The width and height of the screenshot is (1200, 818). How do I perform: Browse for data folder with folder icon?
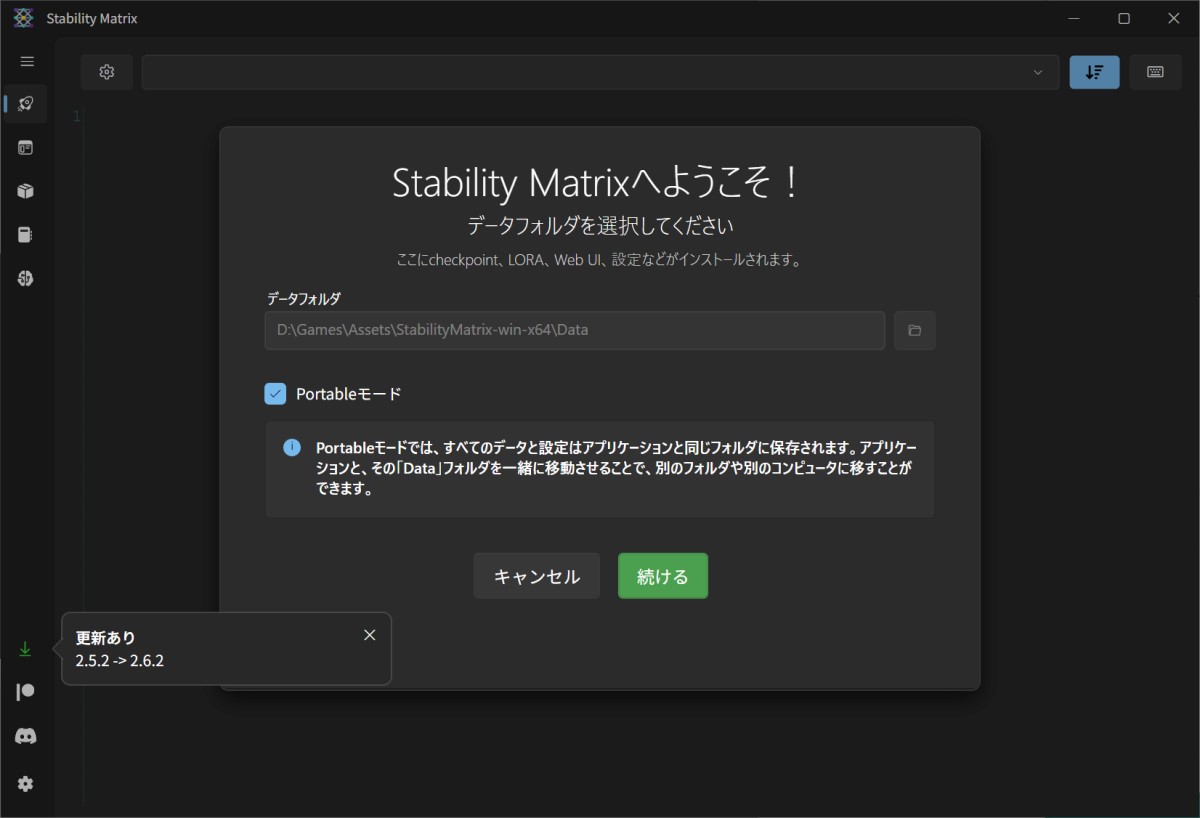click(914, 330)
